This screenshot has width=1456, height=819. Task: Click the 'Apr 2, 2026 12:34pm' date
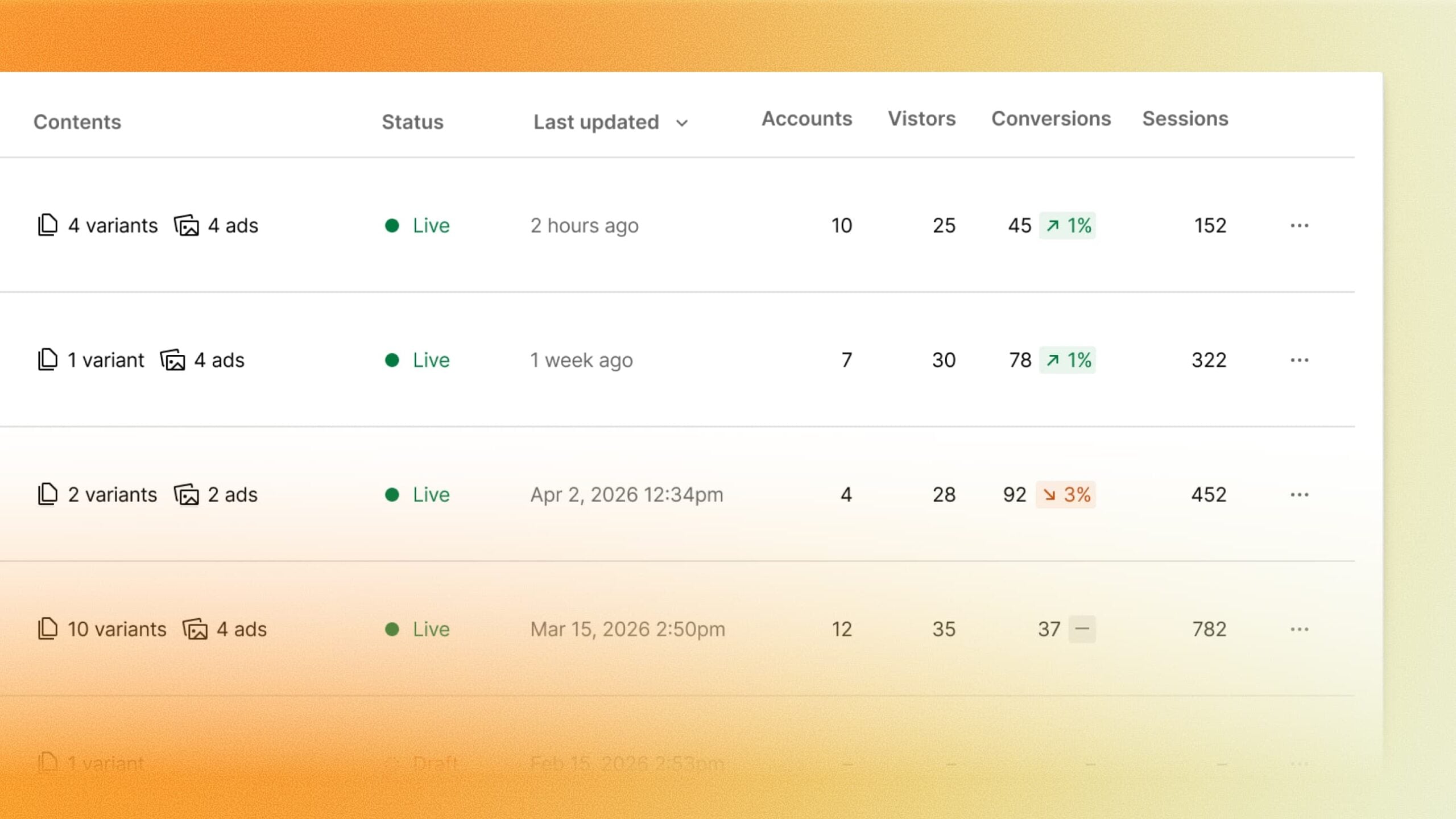click(627, 495)
